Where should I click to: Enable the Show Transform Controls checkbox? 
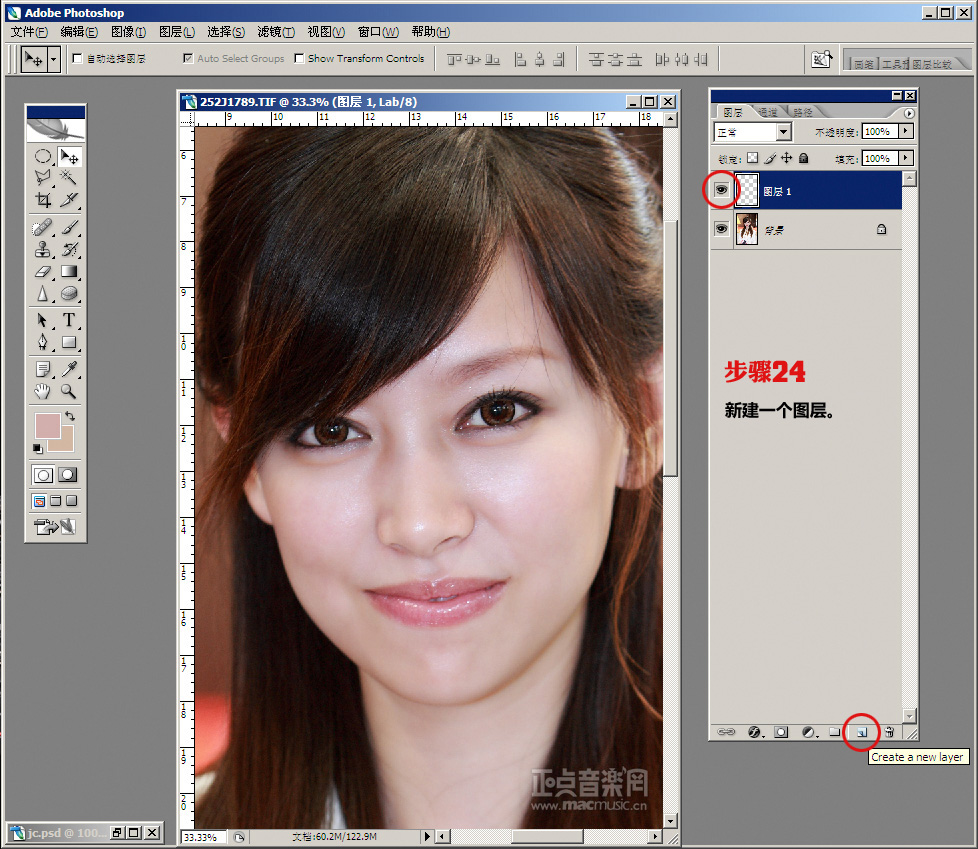coord(299,59)
